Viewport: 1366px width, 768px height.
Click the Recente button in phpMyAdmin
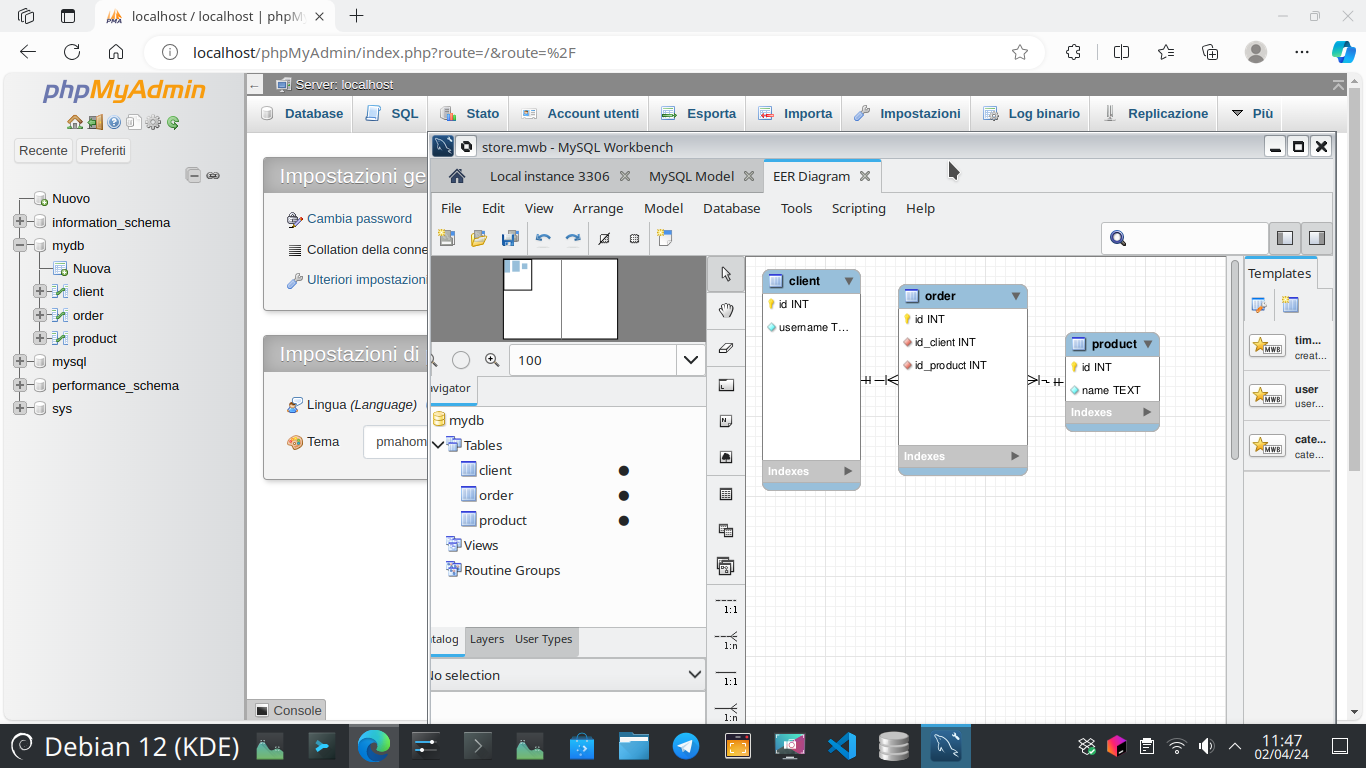click(43, 151)
